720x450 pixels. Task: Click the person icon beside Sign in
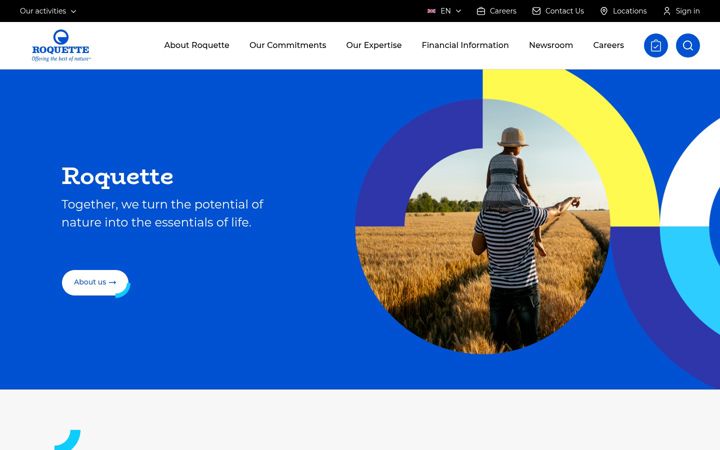pos(667,11)
